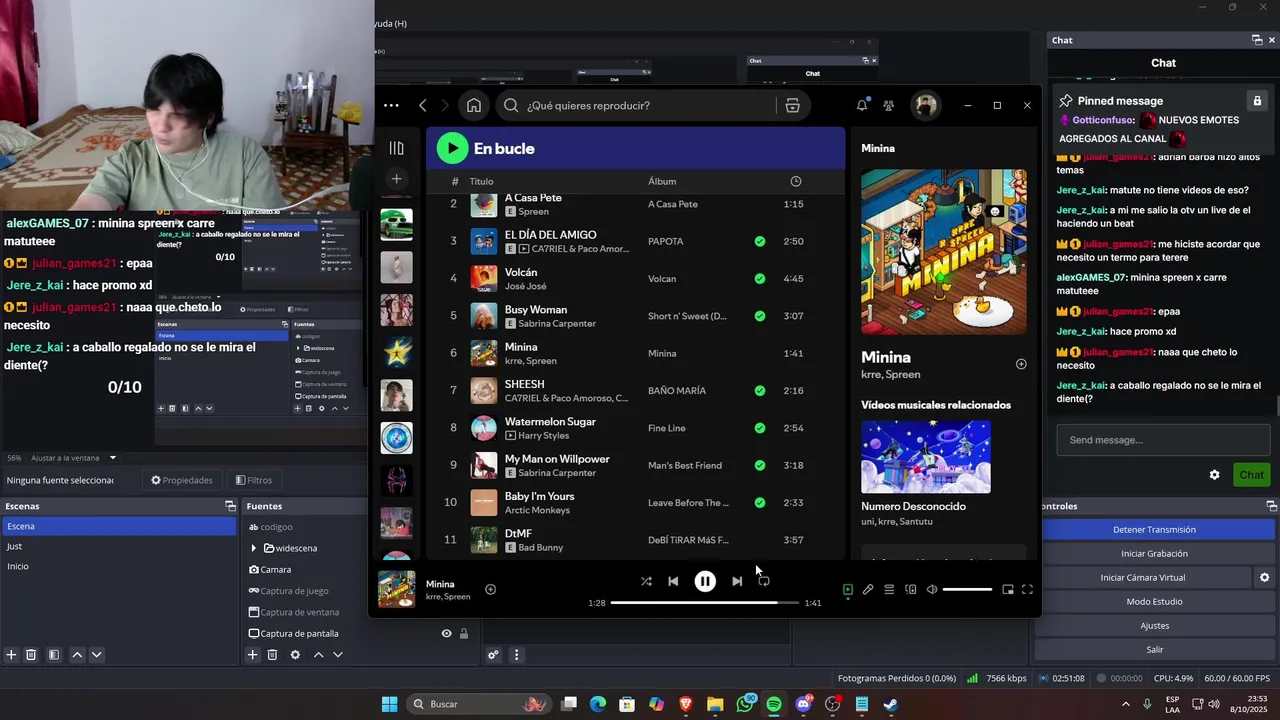Open the Spotify three-dots menu

pos(391,105)
